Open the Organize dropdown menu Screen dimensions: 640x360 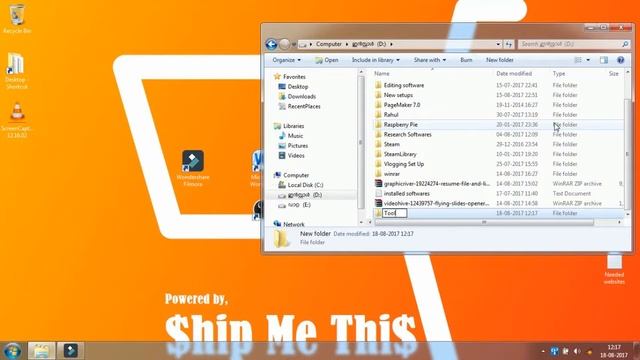287,60
